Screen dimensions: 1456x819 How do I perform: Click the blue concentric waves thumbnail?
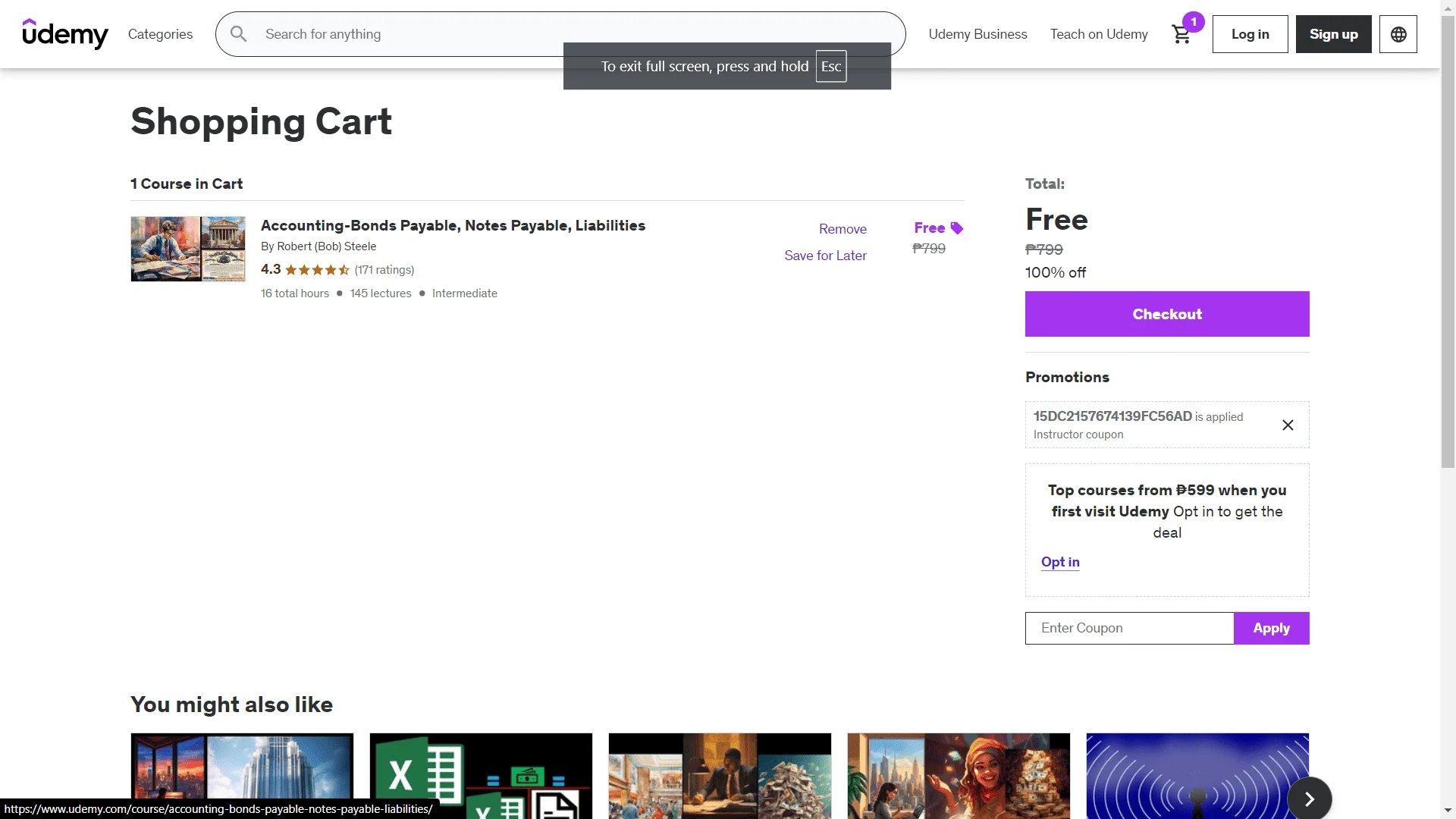tap(1197, 776)
